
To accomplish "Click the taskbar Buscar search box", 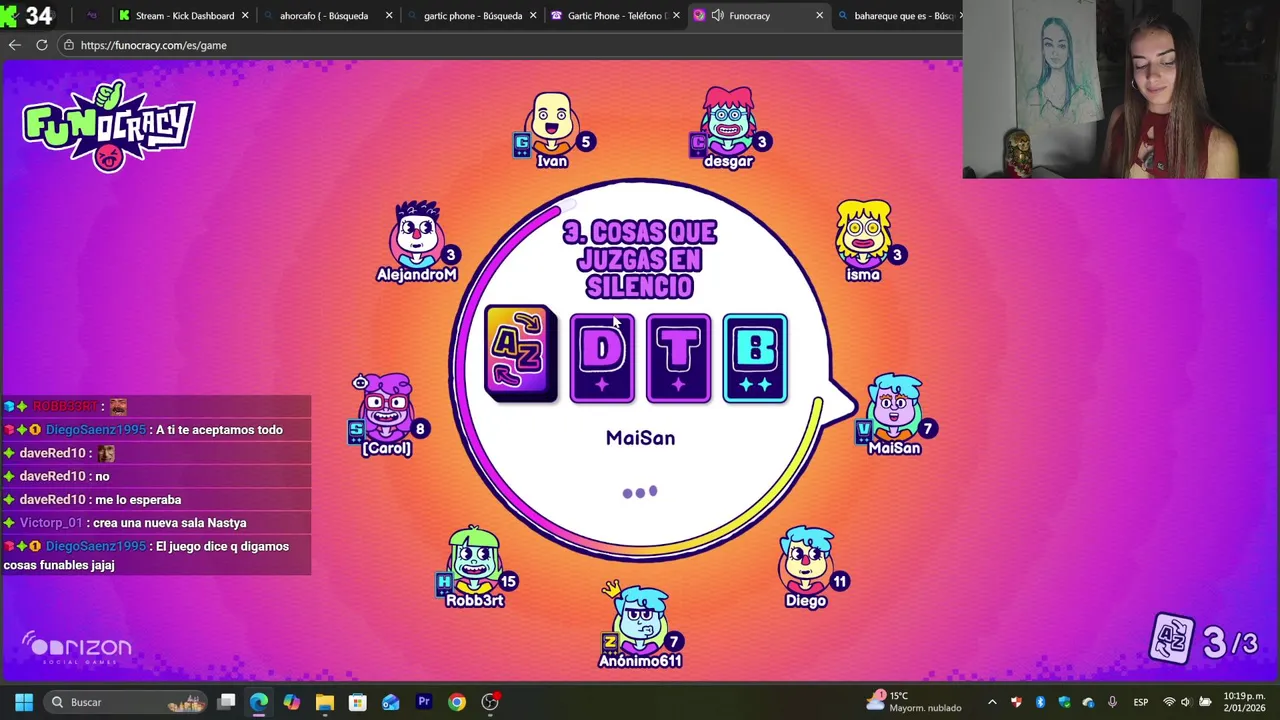I will tap(126, 702).
